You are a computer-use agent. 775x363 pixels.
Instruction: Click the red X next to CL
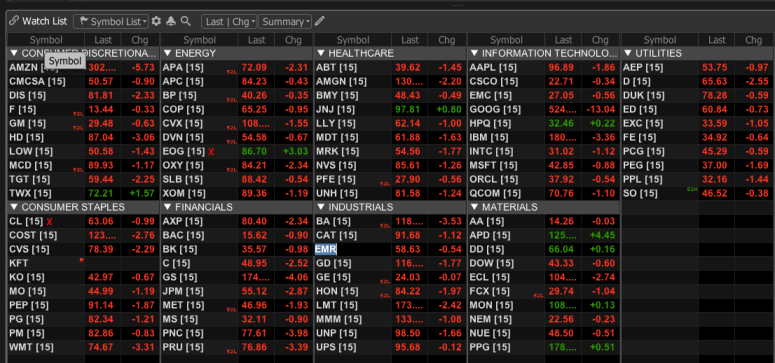click(49, 222)
